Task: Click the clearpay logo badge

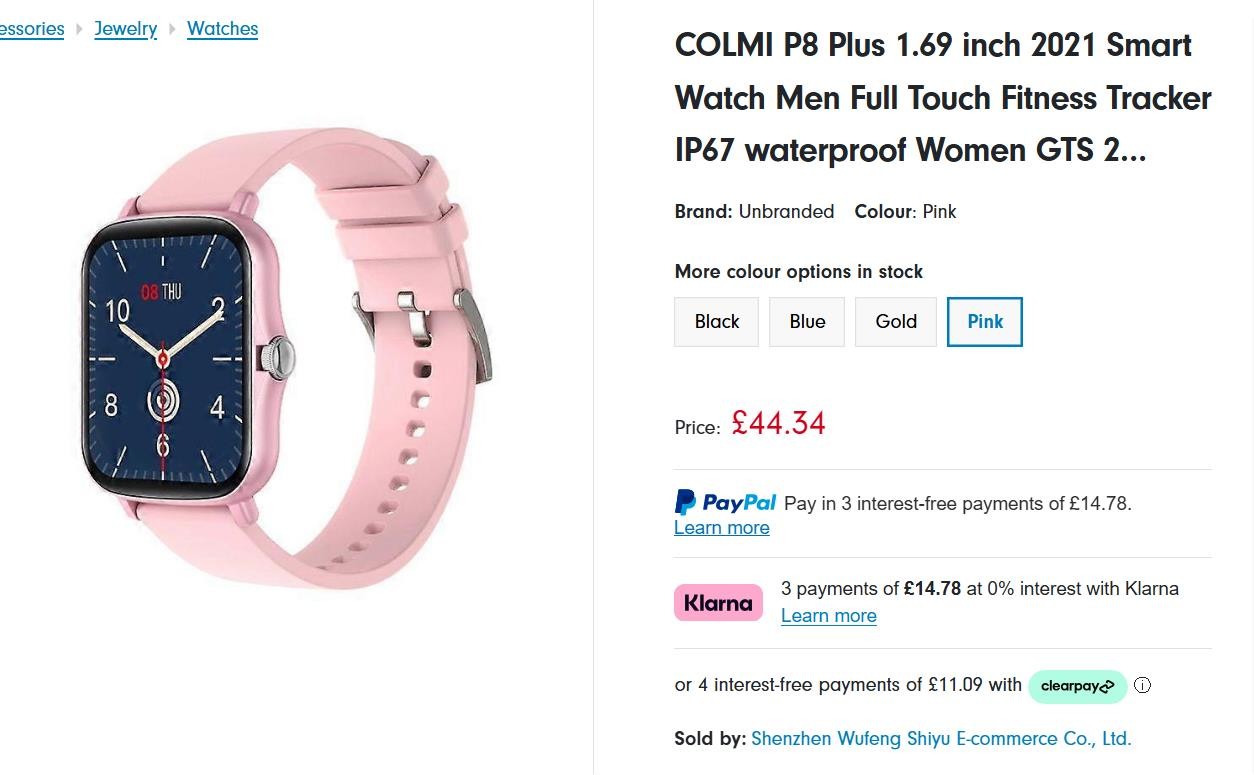Action: tap(1077, 686)
